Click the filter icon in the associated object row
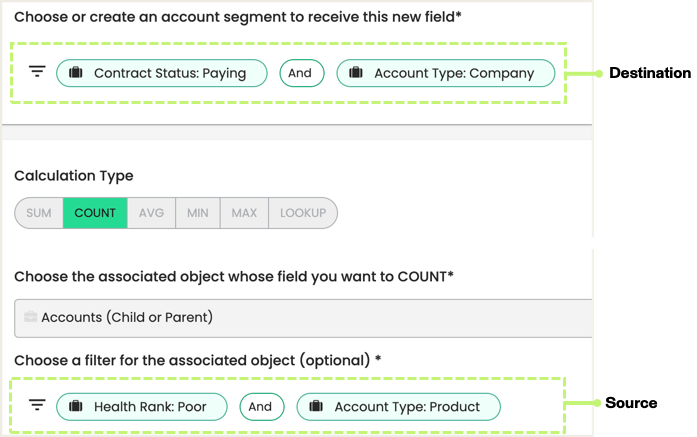Screen dimensions: 697x437 37,406
